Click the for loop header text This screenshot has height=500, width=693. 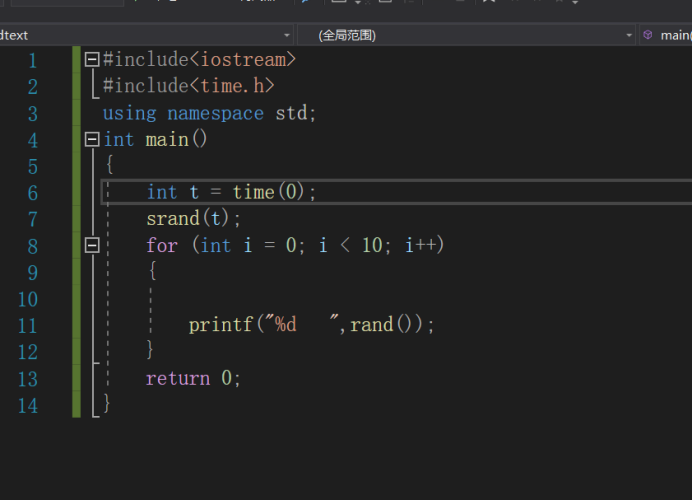(x=295, y=245)
